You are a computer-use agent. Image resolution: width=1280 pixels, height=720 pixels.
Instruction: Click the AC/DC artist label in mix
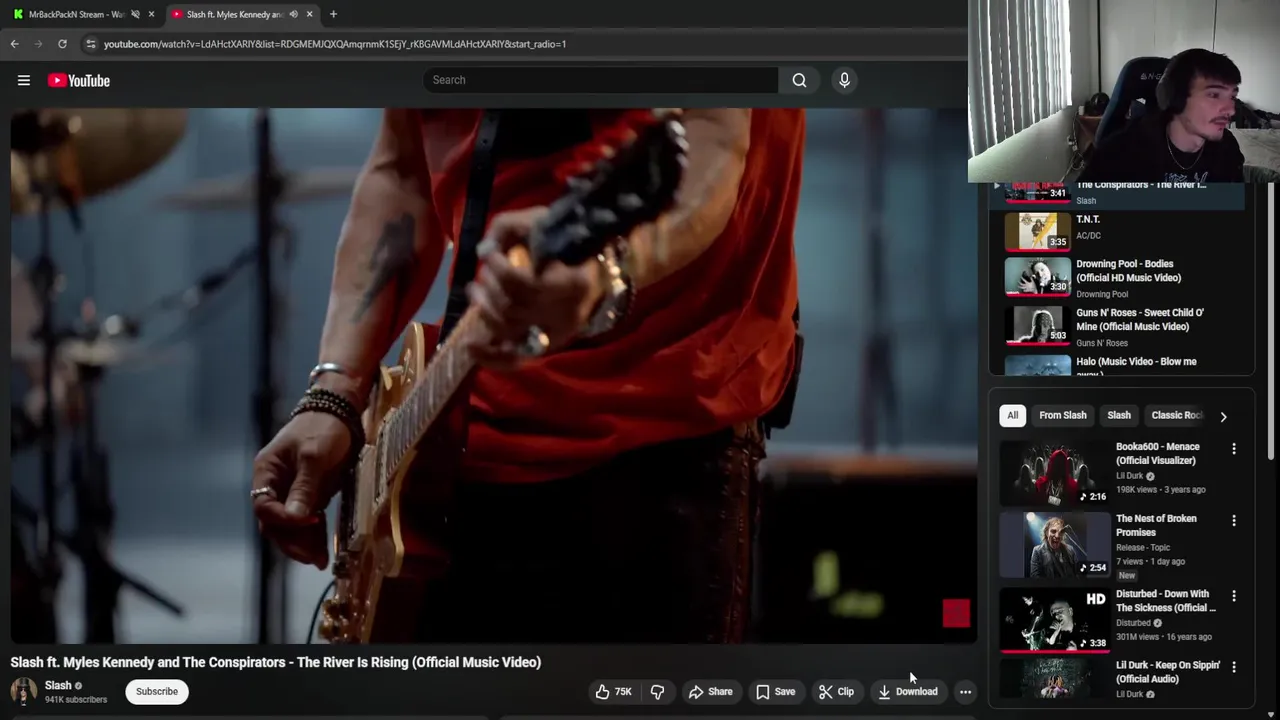pos(1088,235)
